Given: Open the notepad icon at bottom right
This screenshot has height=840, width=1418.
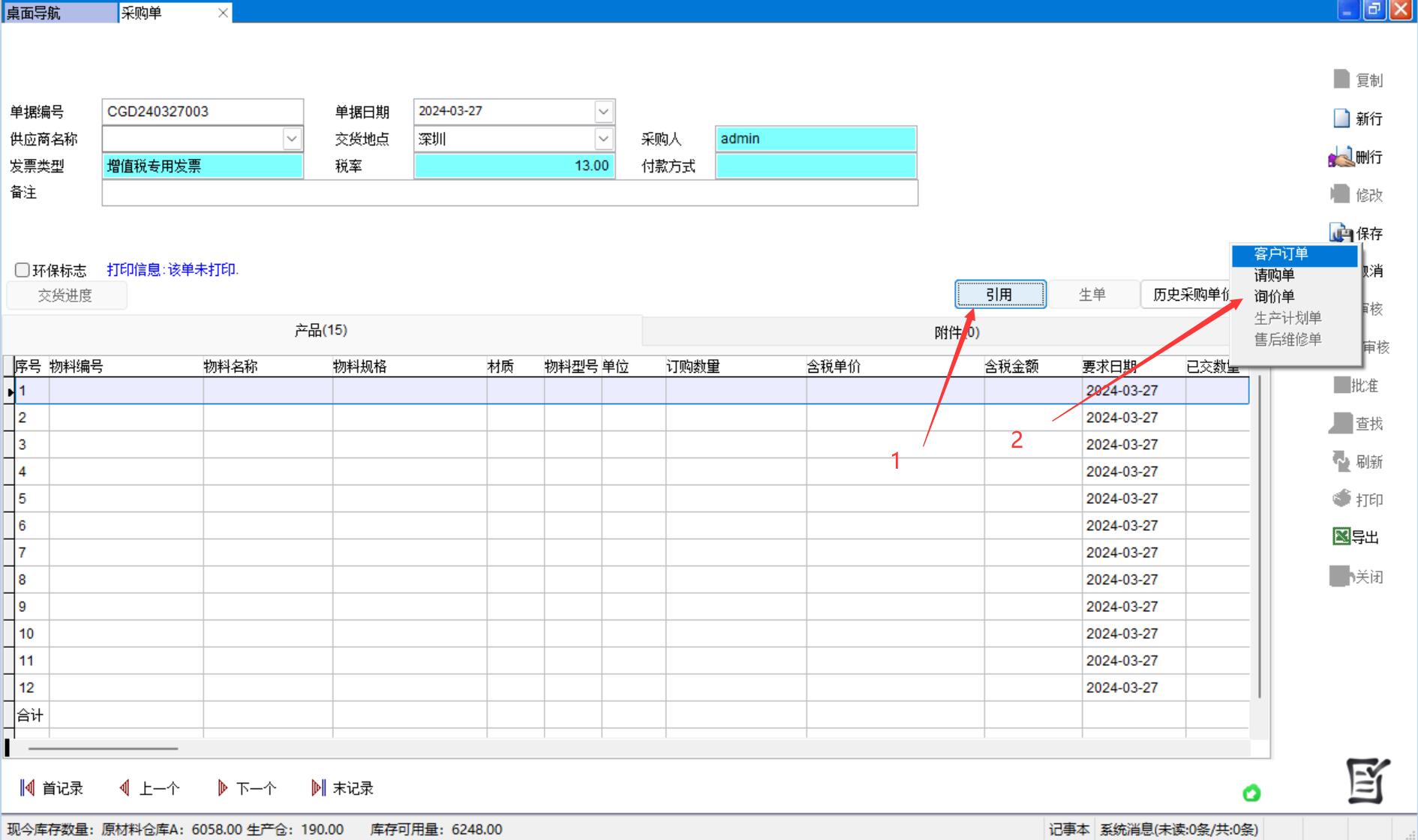Looking at the screenshot, I should click(1367, 781).
